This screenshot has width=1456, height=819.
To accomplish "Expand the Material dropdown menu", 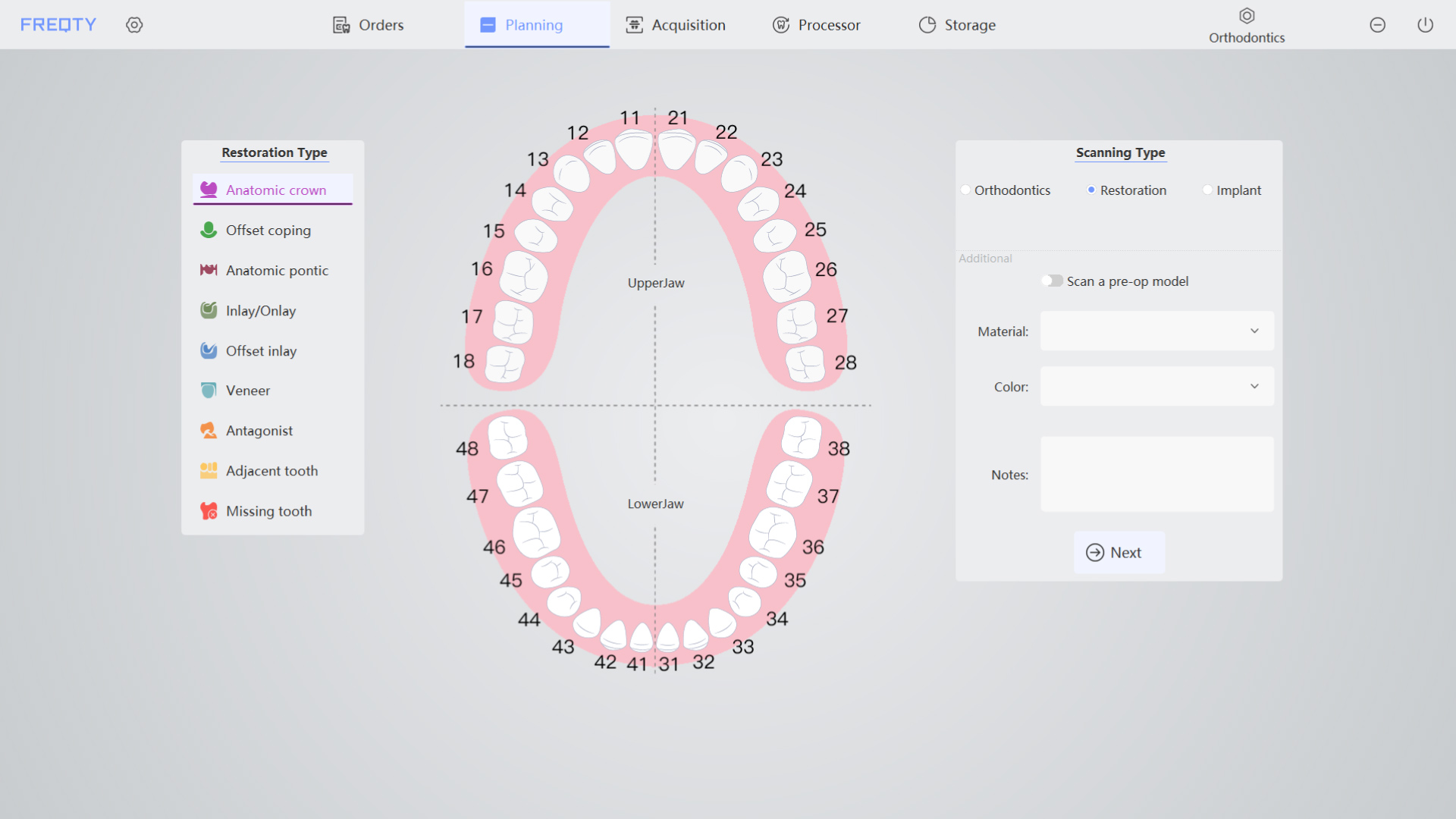I will pyautogui.click(x=1156, y=331).
